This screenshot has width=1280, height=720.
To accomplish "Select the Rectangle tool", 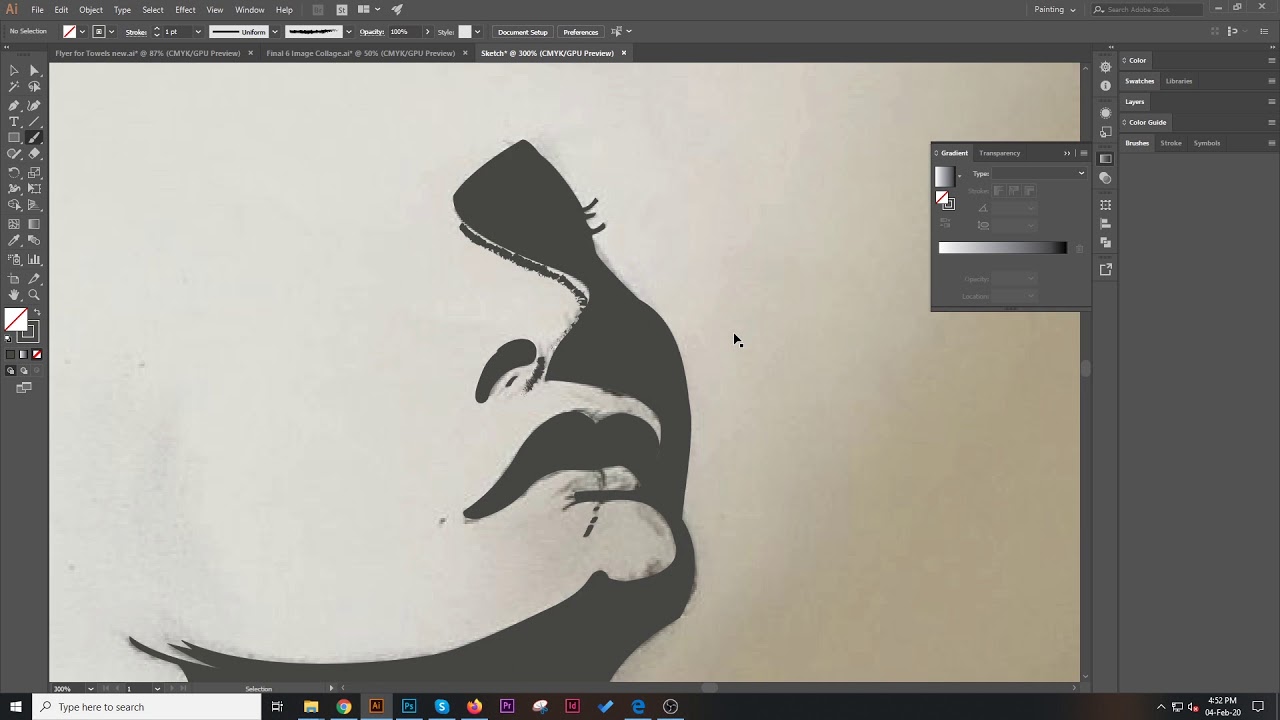I will [14, 138].
